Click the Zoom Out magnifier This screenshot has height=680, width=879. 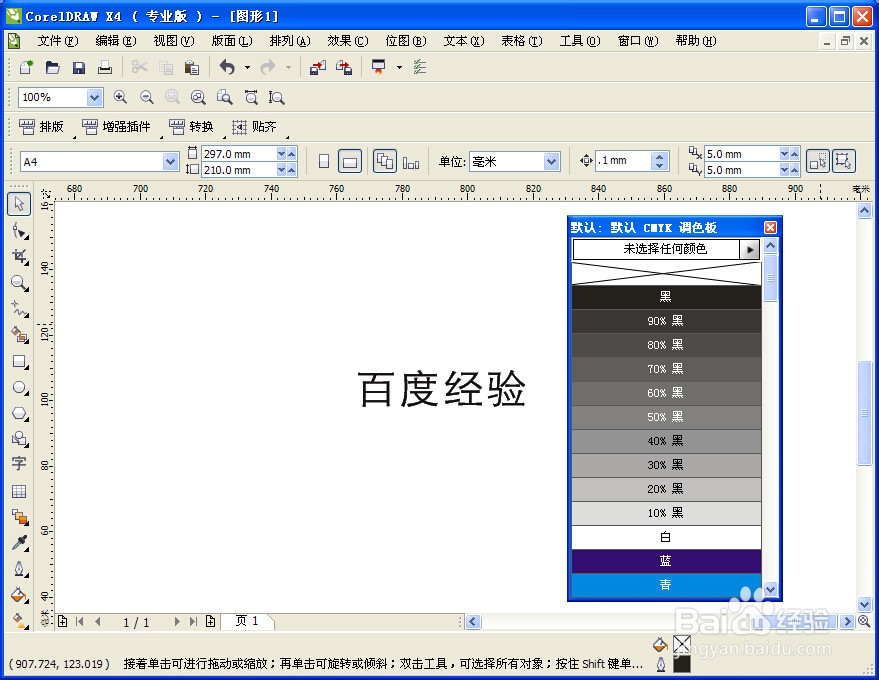146,97
